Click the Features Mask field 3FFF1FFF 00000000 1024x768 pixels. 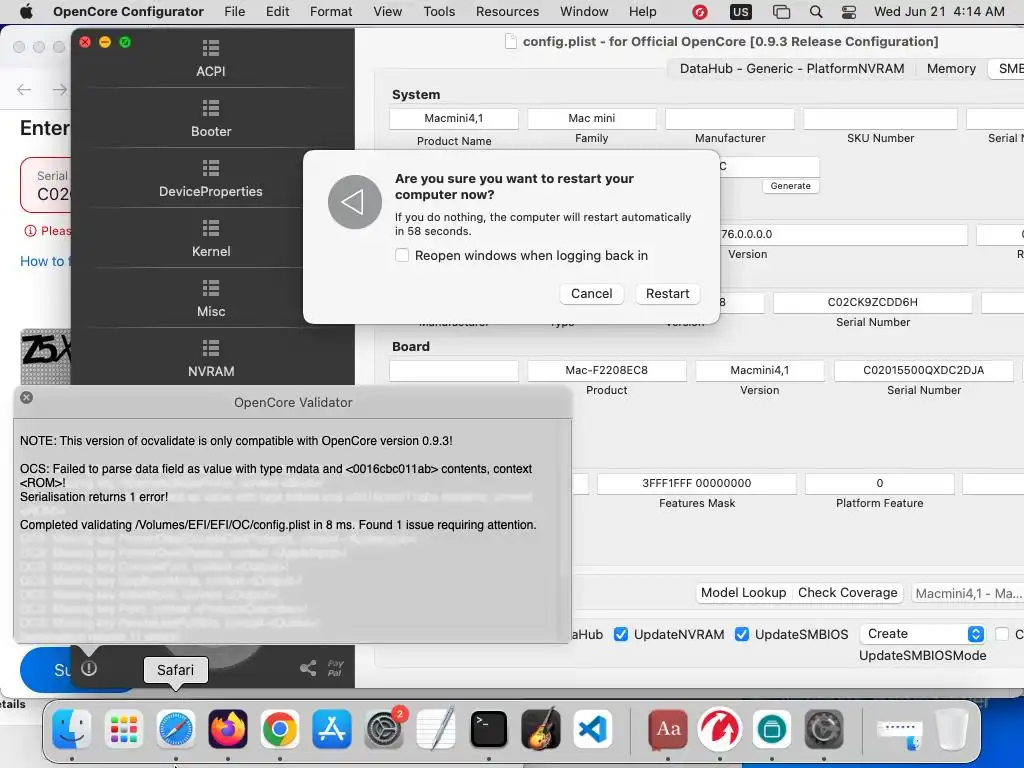(x=697, y=483)
